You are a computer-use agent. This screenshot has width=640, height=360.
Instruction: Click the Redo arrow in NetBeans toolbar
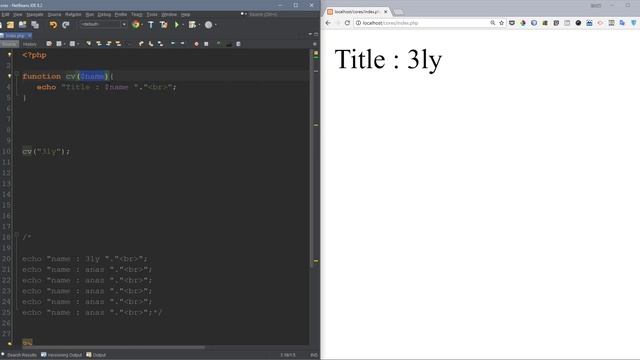point(66,25)
